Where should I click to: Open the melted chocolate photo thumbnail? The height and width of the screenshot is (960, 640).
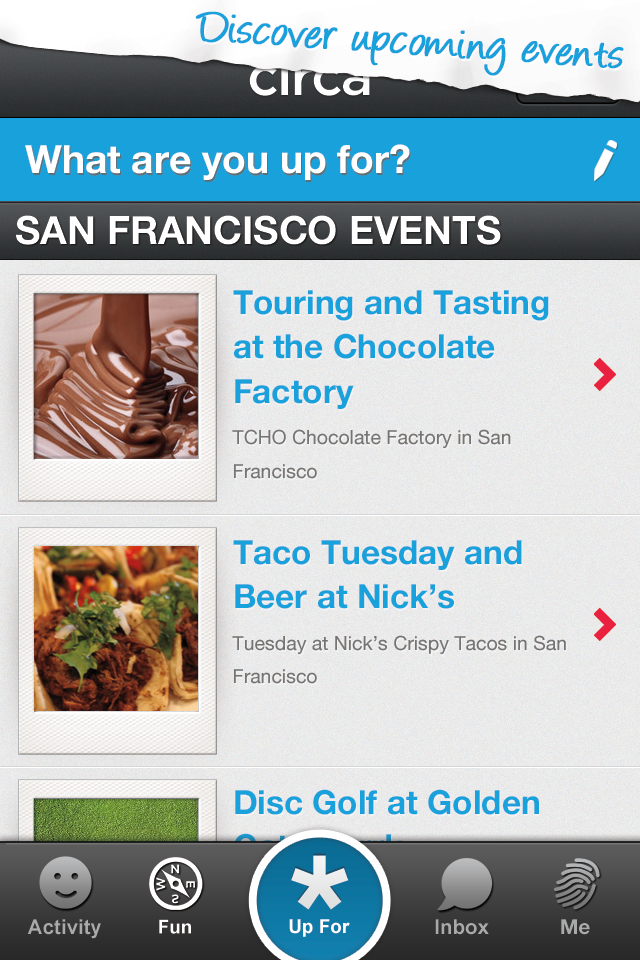116,376
